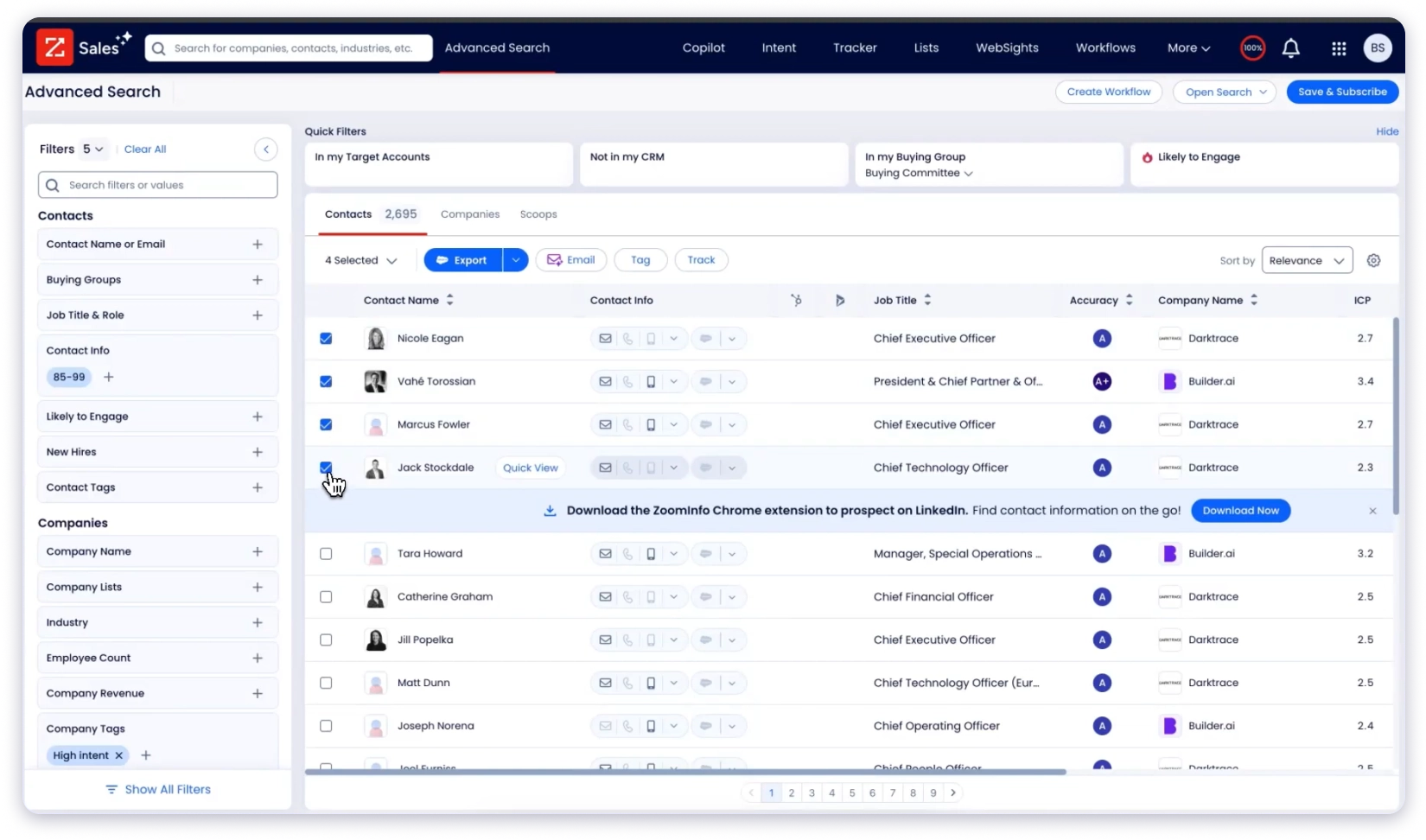Open the apps grid launcher icon
Image resolution: width=1426 pixels, height=840 pixels.
click(1339, 48)
